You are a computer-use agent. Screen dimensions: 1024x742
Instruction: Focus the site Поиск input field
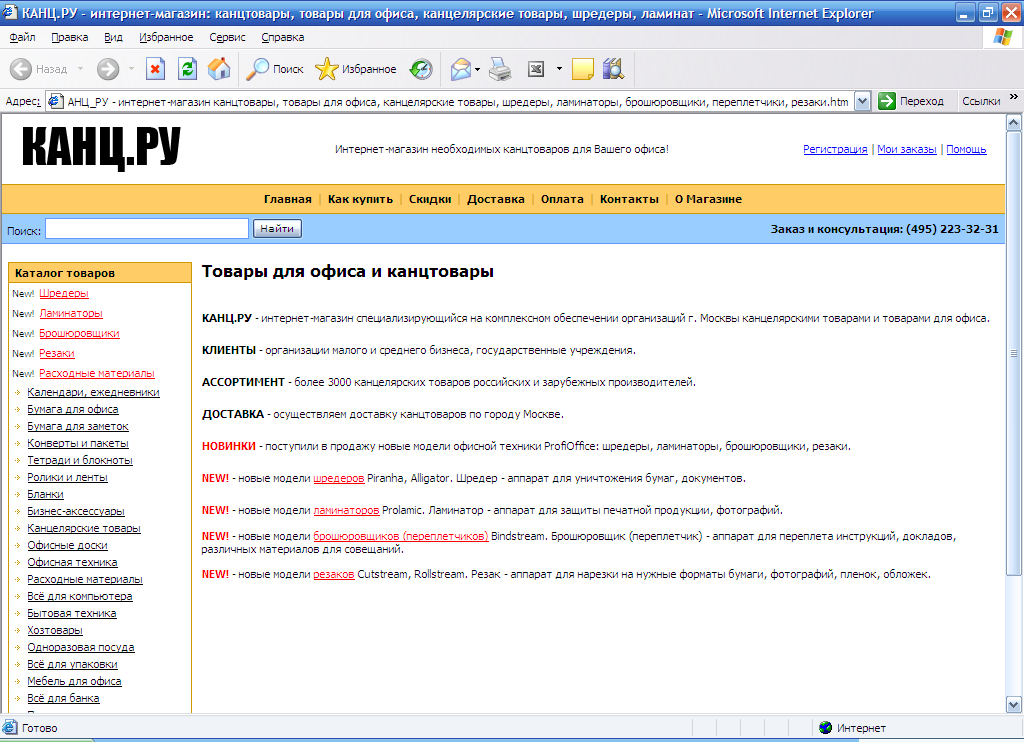pyautogui.click(x=147, y=229)
